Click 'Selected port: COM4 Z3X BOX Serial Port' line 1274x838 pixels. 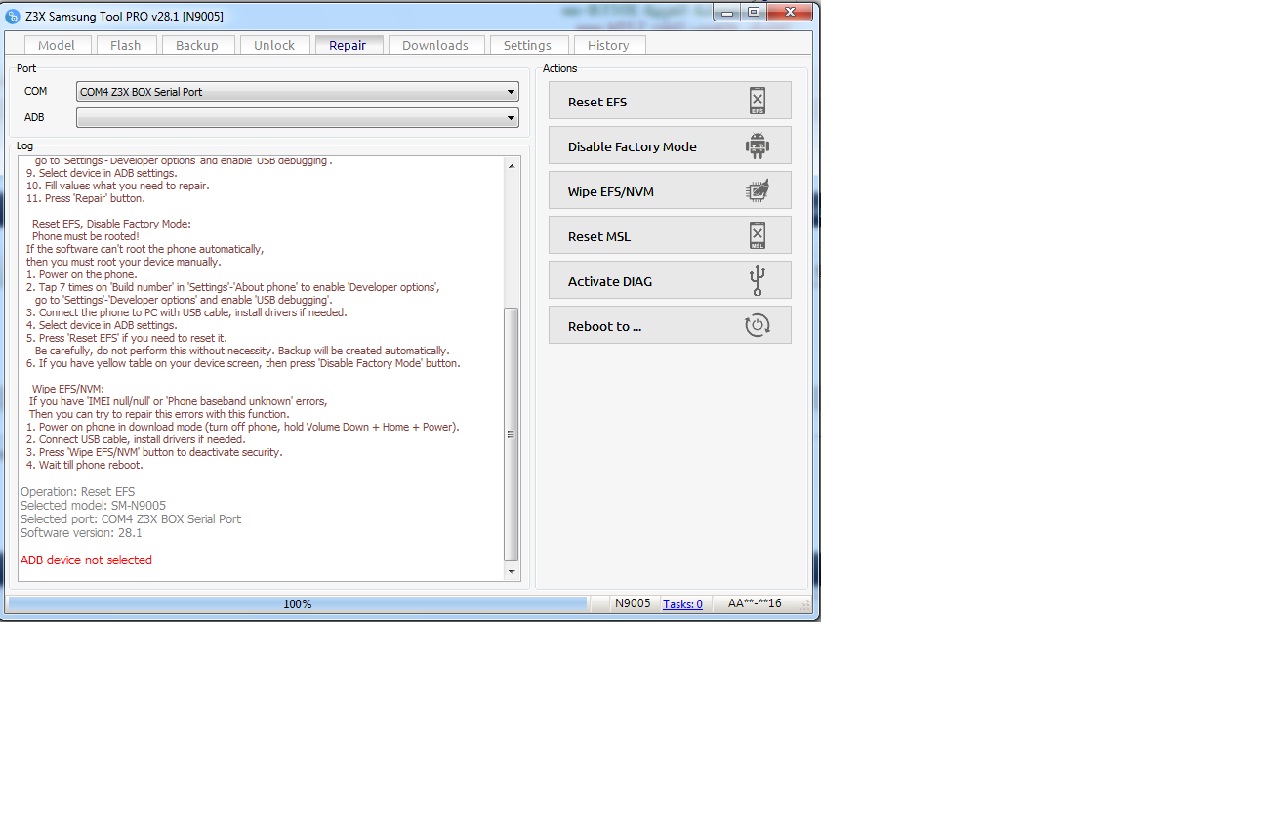pos(130,519)
